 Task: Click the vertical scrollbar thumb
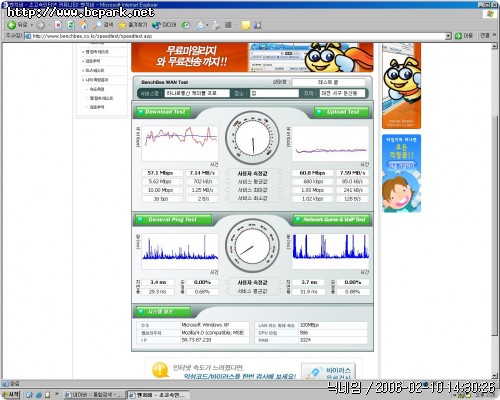point(495,226)
